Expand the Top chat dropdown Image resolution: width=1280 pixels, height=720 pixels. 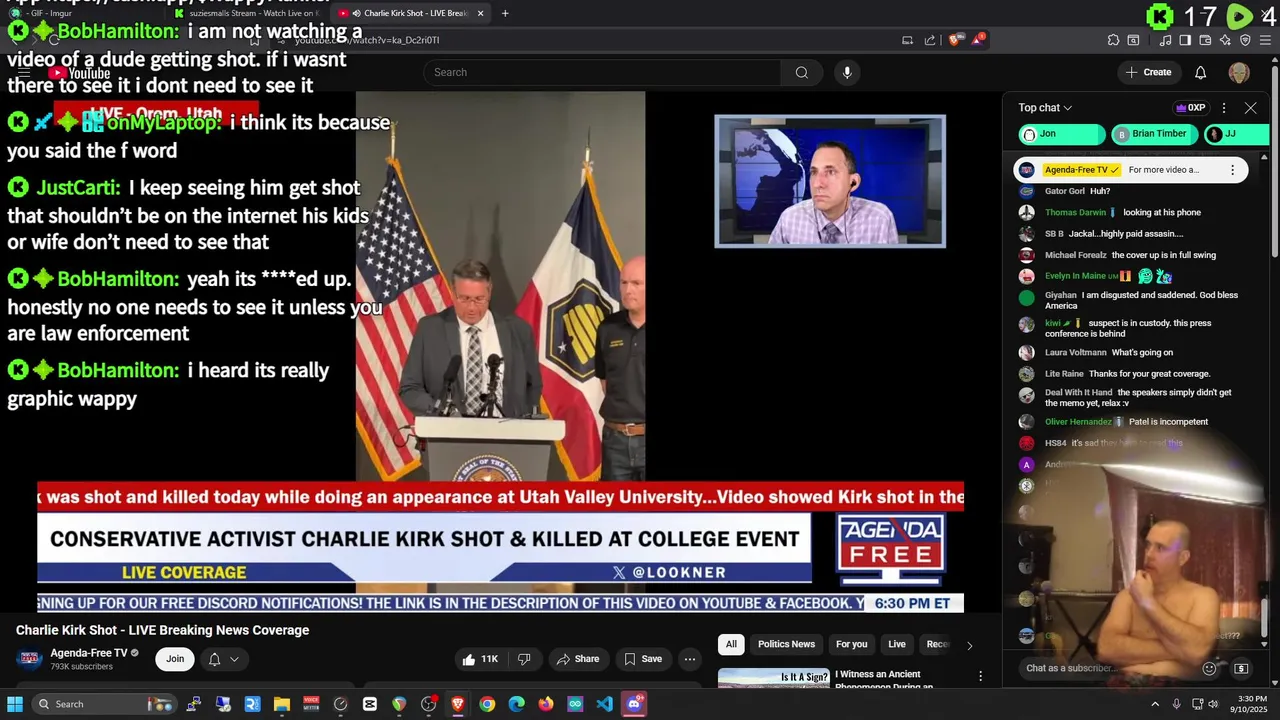tap(1045, 108)
